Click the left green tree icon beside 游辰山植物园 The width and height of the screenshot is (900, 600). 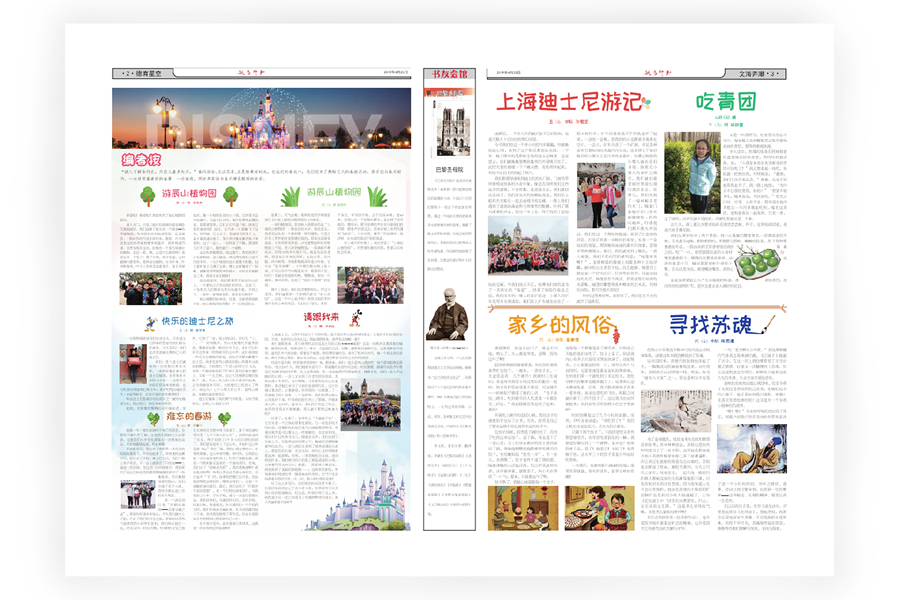(x=148, y=196)
